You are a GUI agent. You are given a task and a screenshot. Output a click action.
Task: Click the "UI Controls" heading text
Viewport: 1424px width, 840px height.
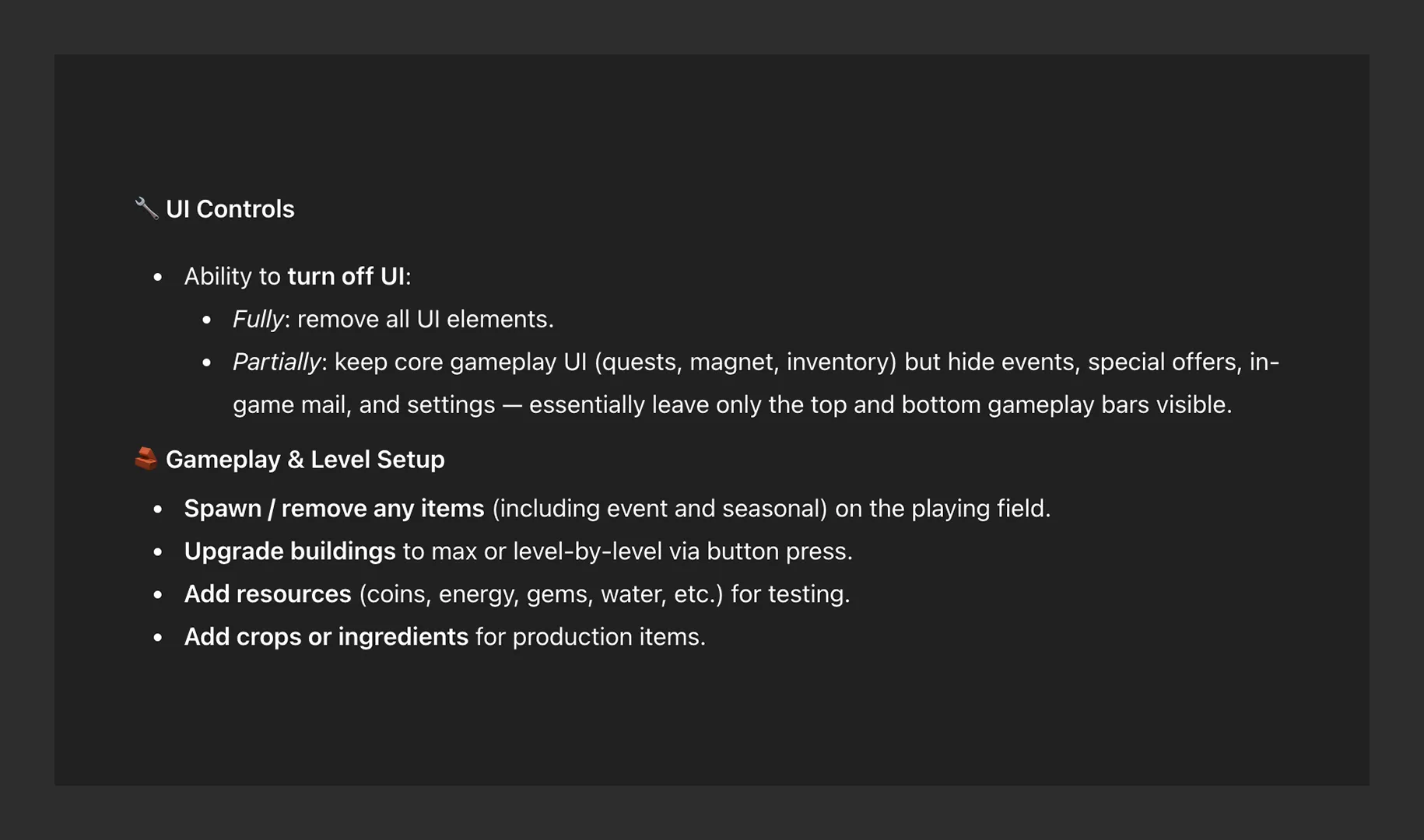coord(230,209)
